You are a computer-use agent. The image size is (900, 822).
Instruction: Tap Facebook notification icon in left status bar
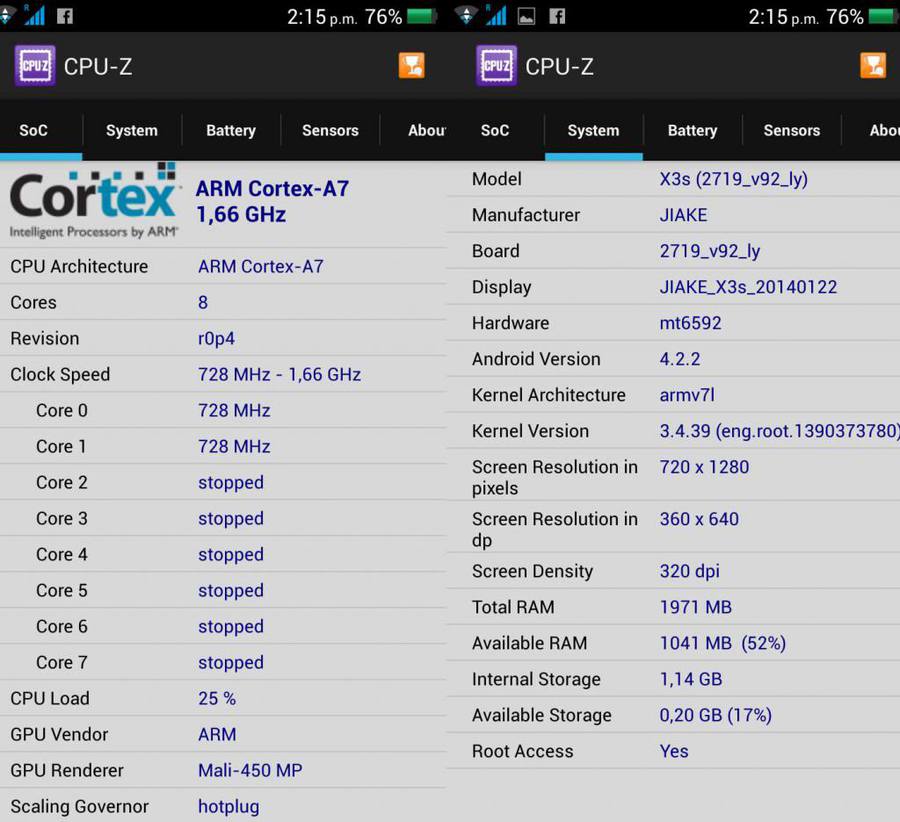point(65,16)
